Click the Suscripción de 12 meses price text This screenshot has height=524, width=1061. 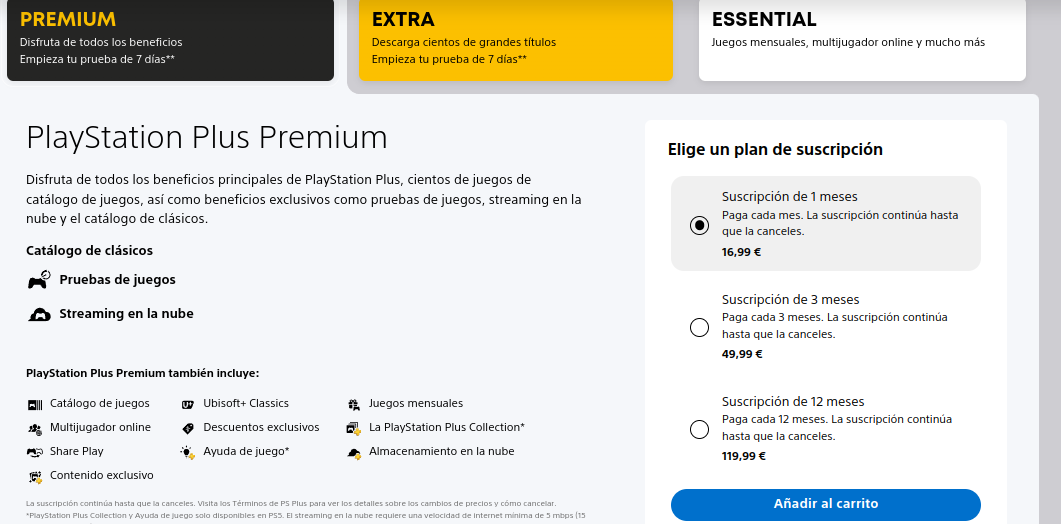coord(744,456)
